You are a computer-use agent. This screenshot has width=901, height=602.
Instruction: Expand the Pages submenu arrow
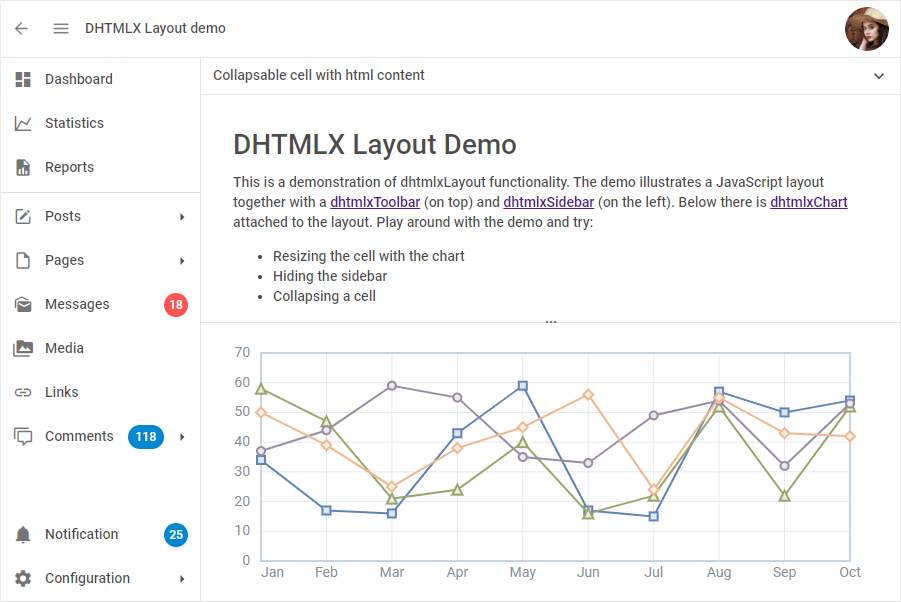coord(182,261)
